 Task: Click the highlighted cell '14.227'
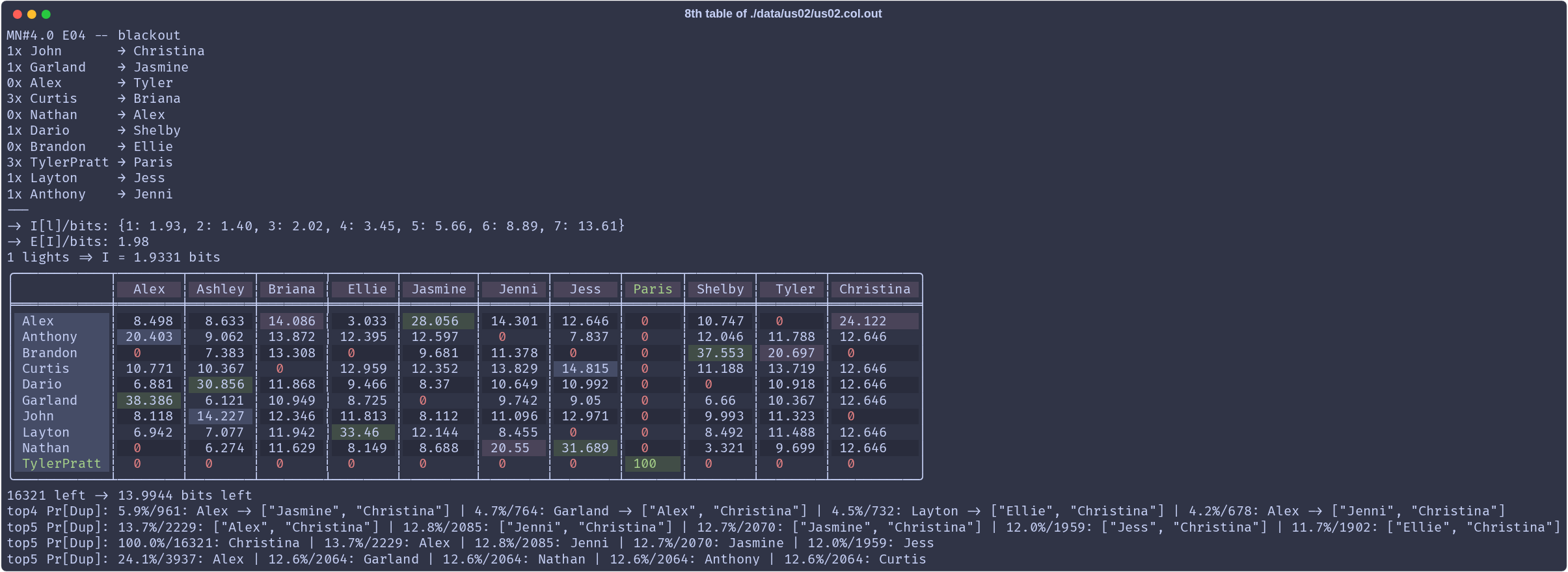[x=221, y=416]
